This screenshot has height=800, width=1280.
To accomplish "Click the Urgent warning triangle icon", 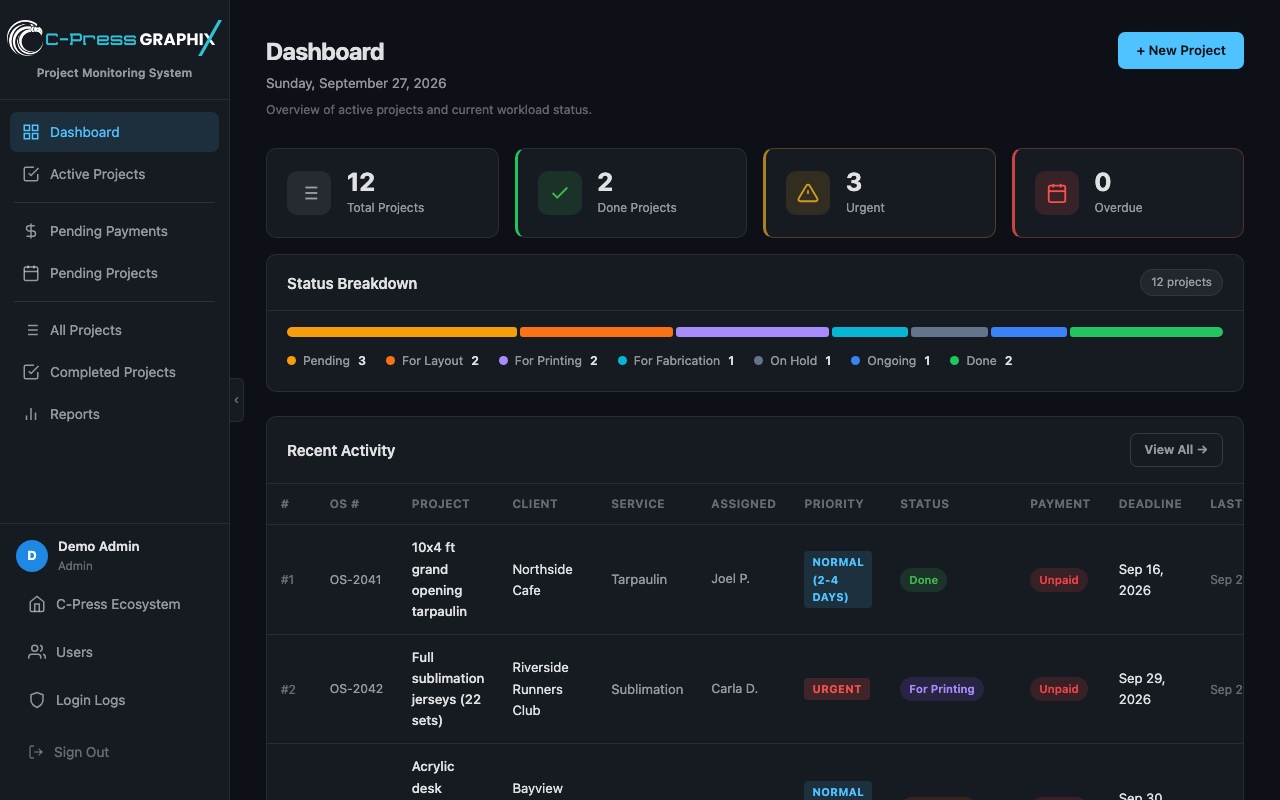I will (x=808, y=193).
